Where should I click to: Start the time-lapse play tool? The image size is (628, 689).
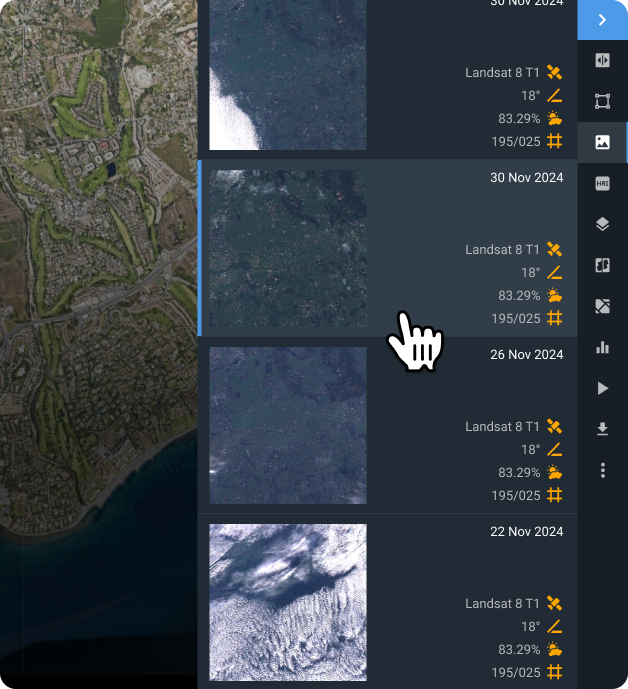(603, 388)
